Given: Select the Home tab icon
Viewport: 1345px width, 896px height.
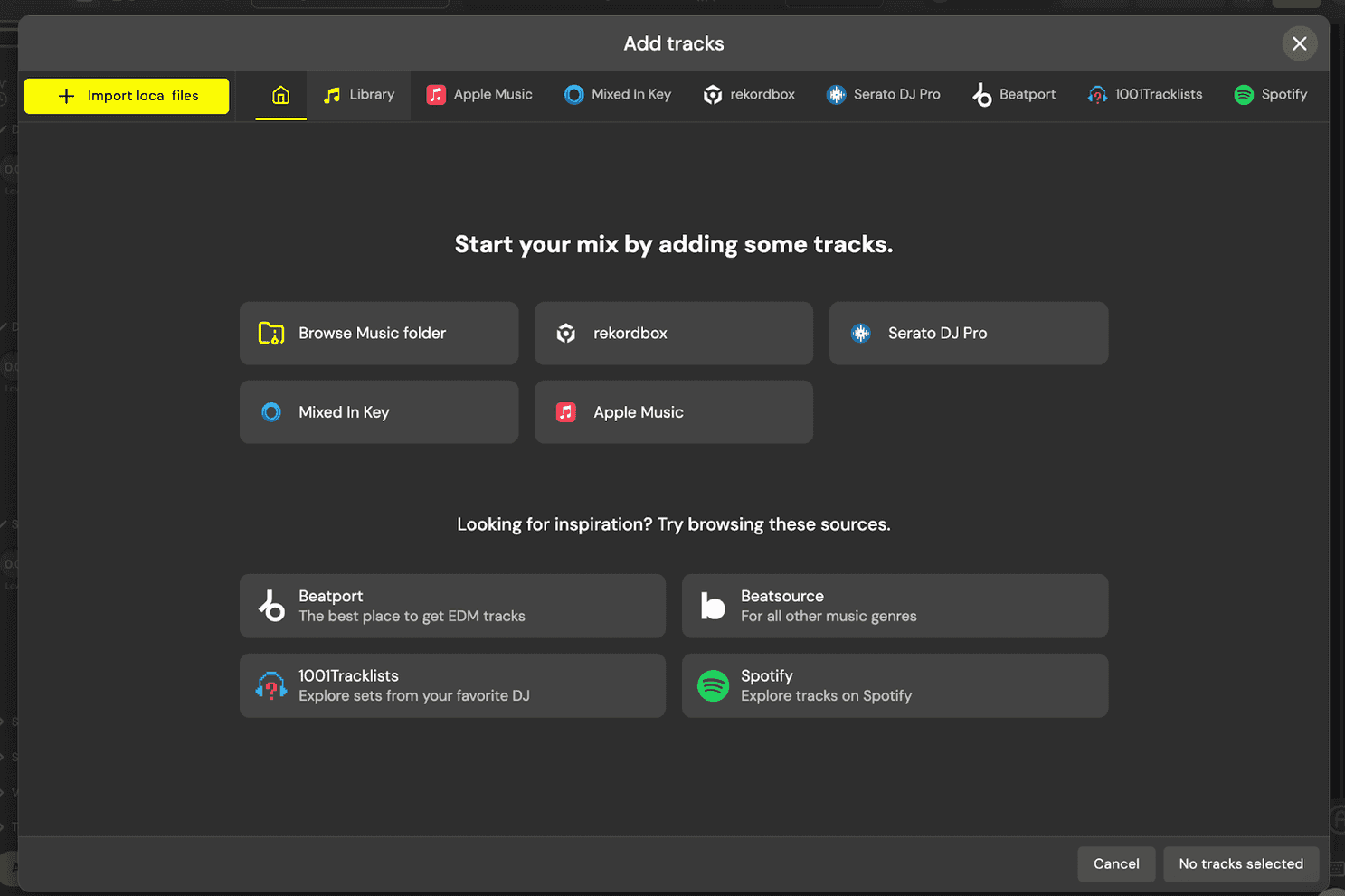Looking at the screenshot, I should [281, 95].
